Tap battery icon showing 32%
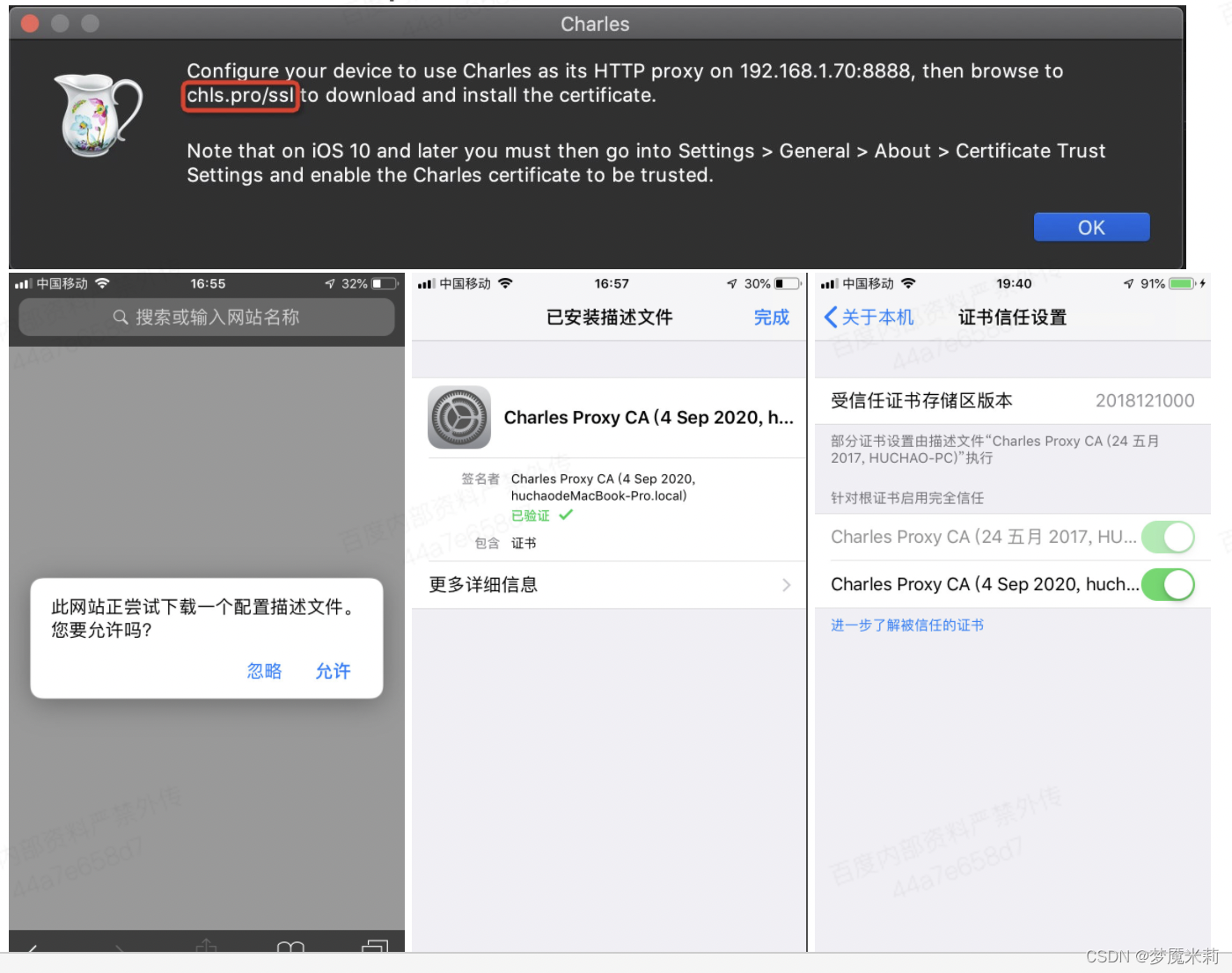This screenshot has width=1232, height=973. (x=385, y=283)
